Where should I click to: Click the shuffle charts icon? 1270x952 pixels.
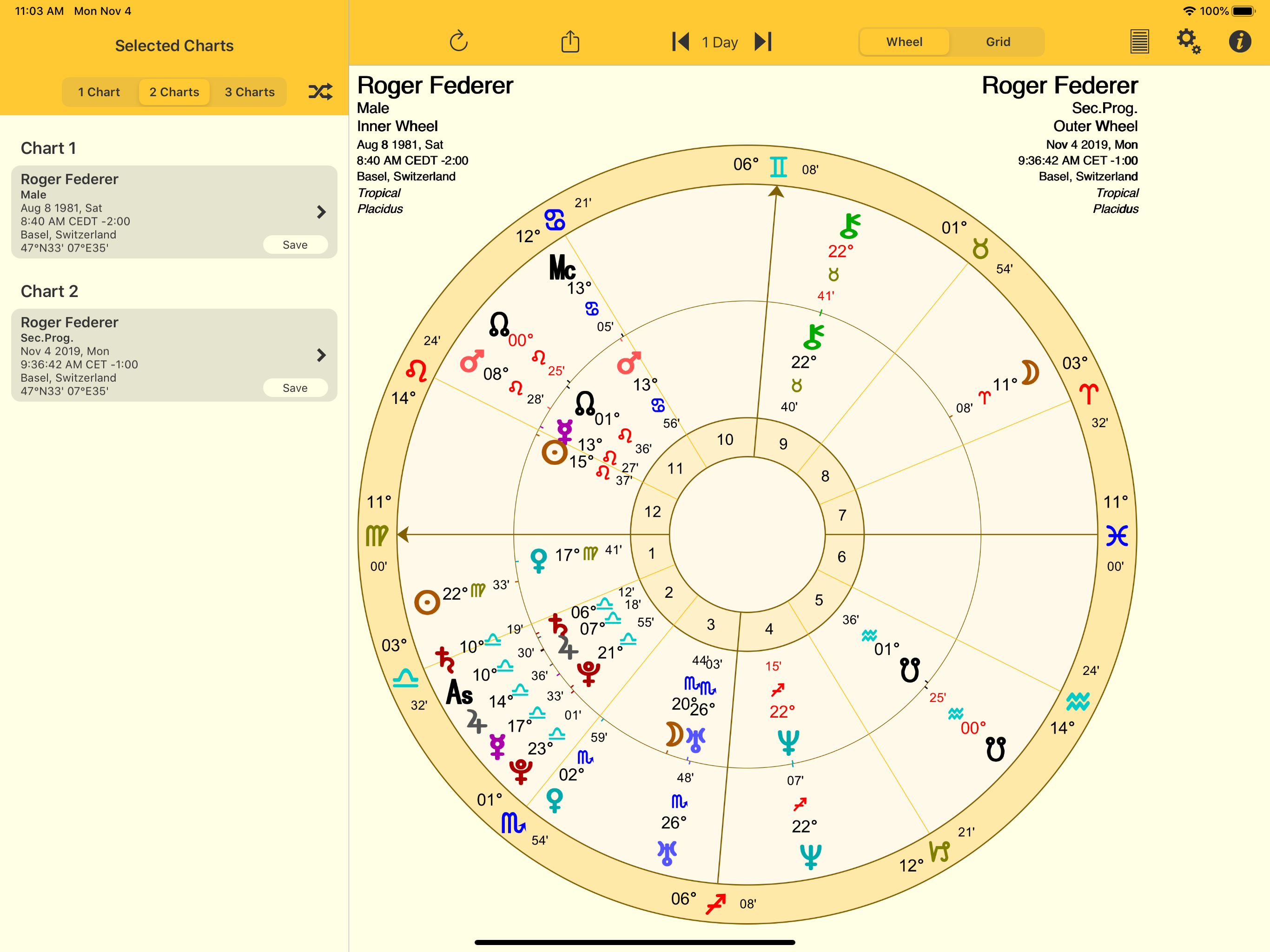pyautogui.click(x=320, y=92)
